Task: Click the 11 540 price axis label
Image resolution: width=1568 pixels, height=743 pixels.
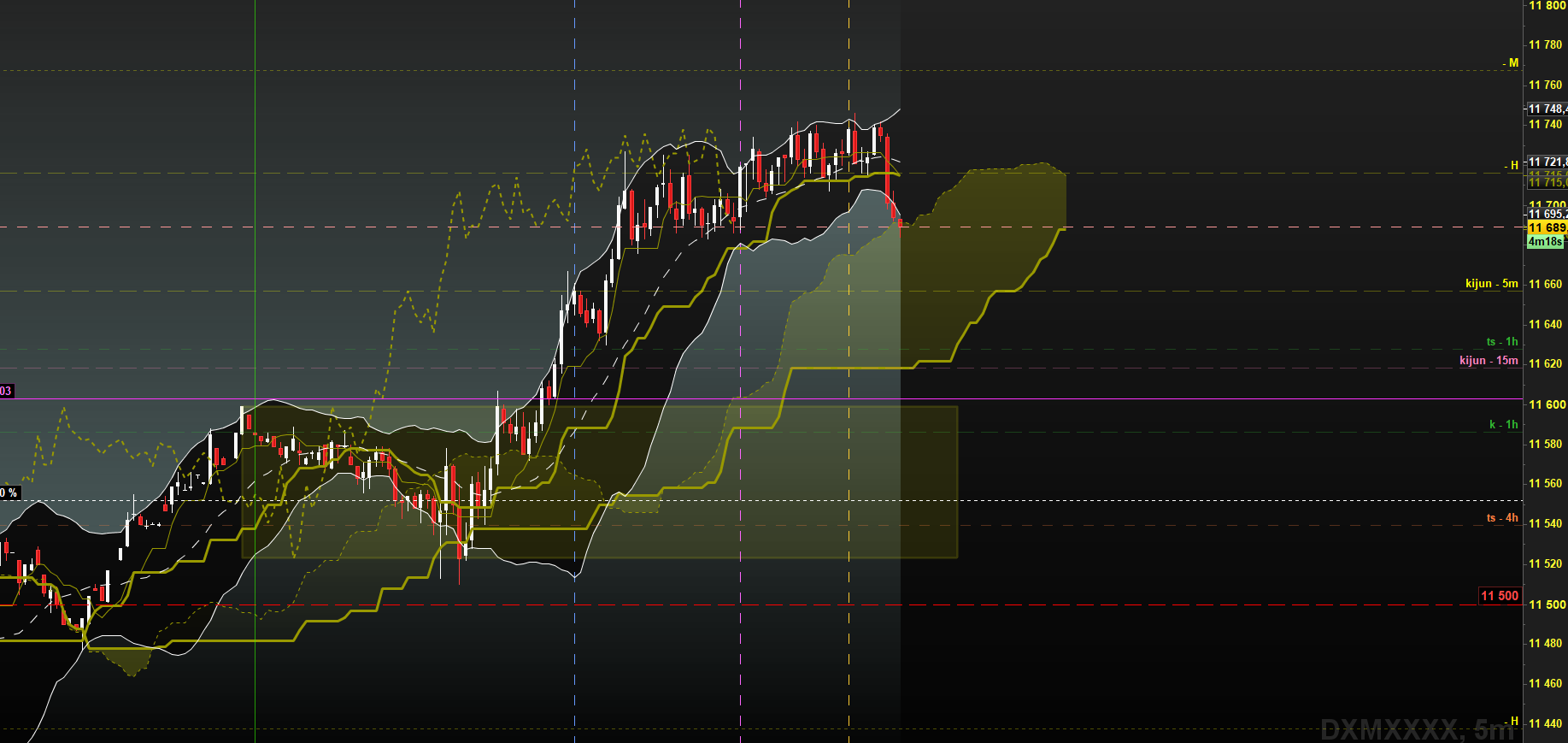Action: click(1546, 524)
